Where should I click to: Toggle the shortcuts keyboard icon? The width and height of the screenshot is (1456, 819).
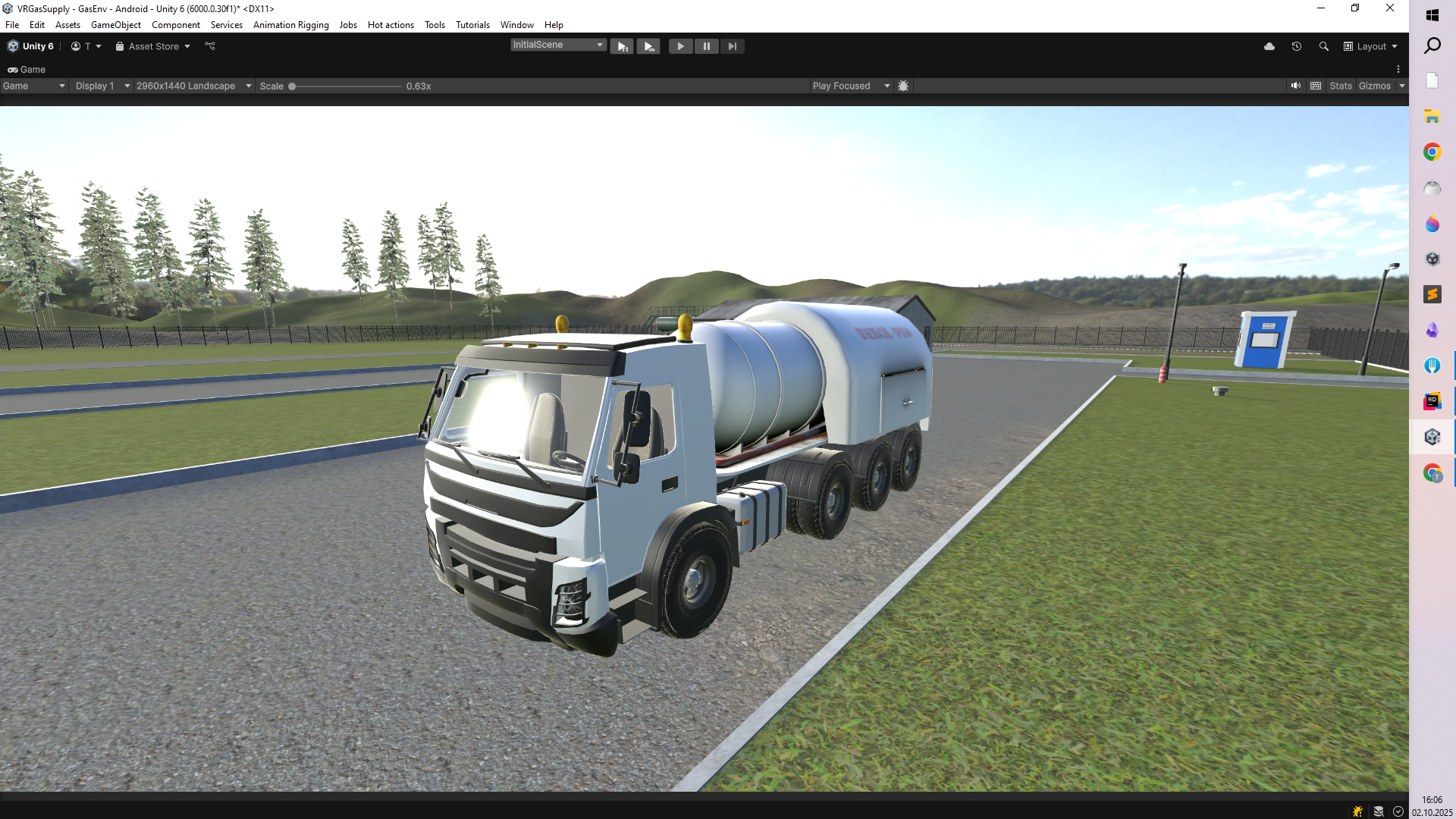(x=1316, y=86)
